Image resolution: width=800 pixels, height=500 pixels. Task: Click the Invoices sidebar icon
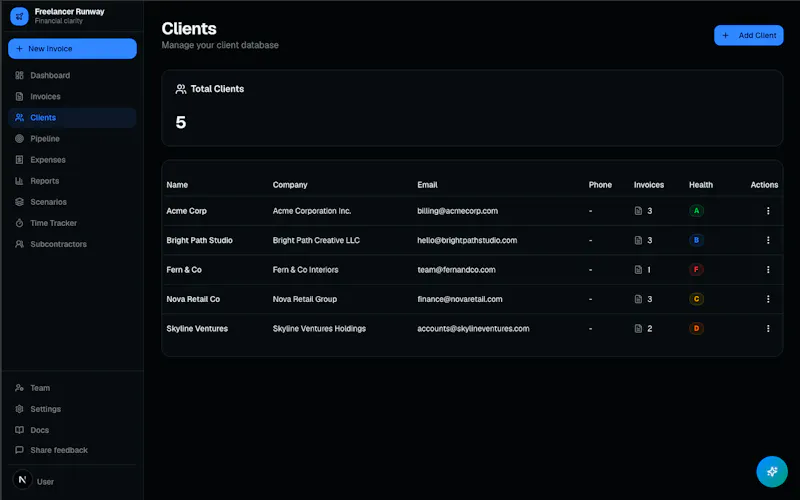[19, 96]
